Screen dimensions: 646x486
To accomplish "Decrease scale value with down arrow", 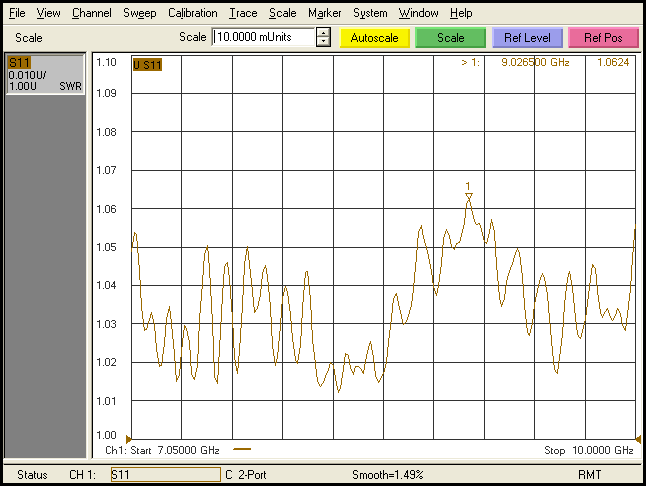I will click(x=323, y=43).
